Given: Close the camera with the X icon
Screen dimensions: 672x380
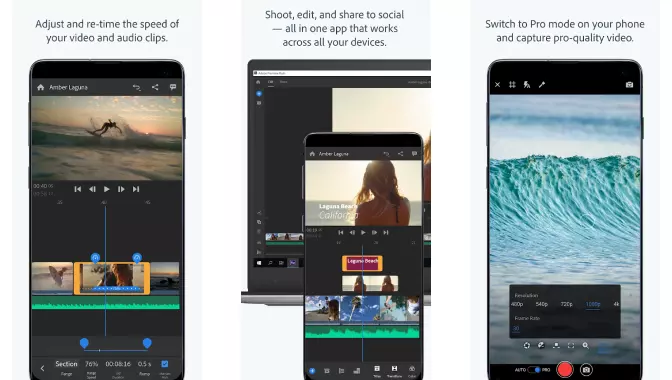Looking at the screenshot, I should (498, 85).
